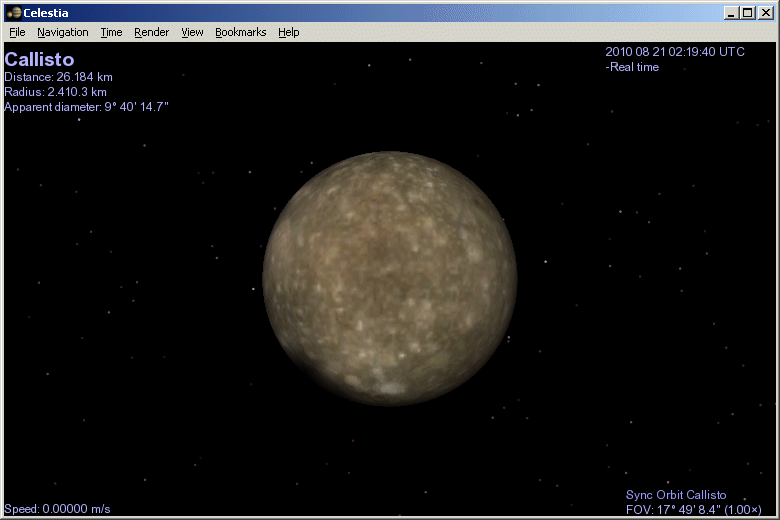Open the Bookmarks menu

point(240,32)
